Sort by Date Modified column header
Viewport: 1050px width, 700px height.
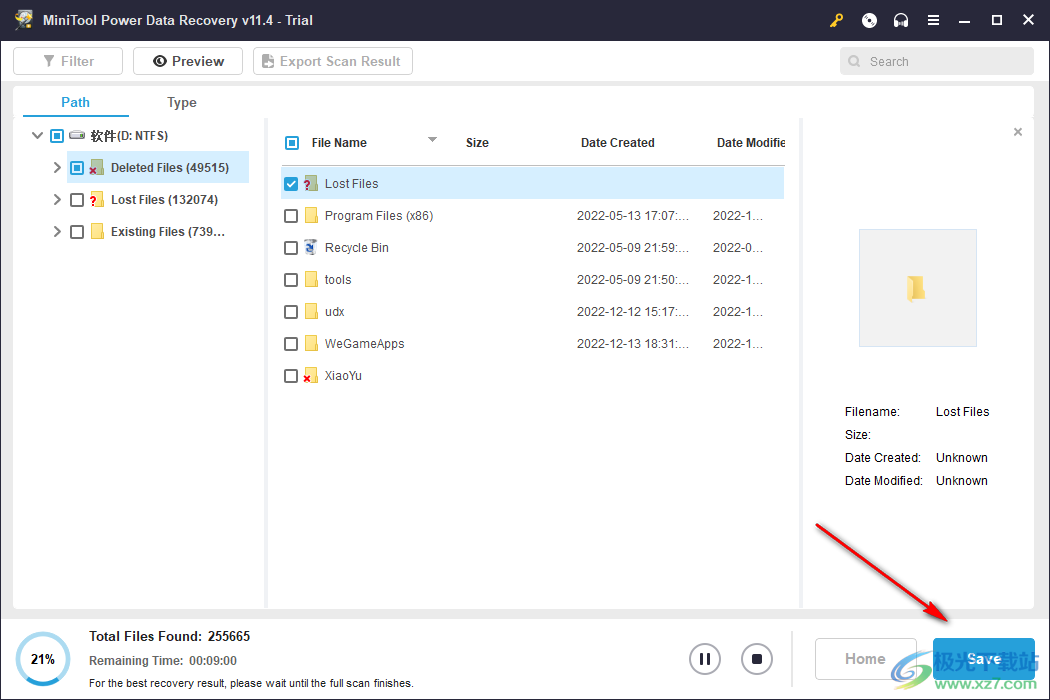751,143
